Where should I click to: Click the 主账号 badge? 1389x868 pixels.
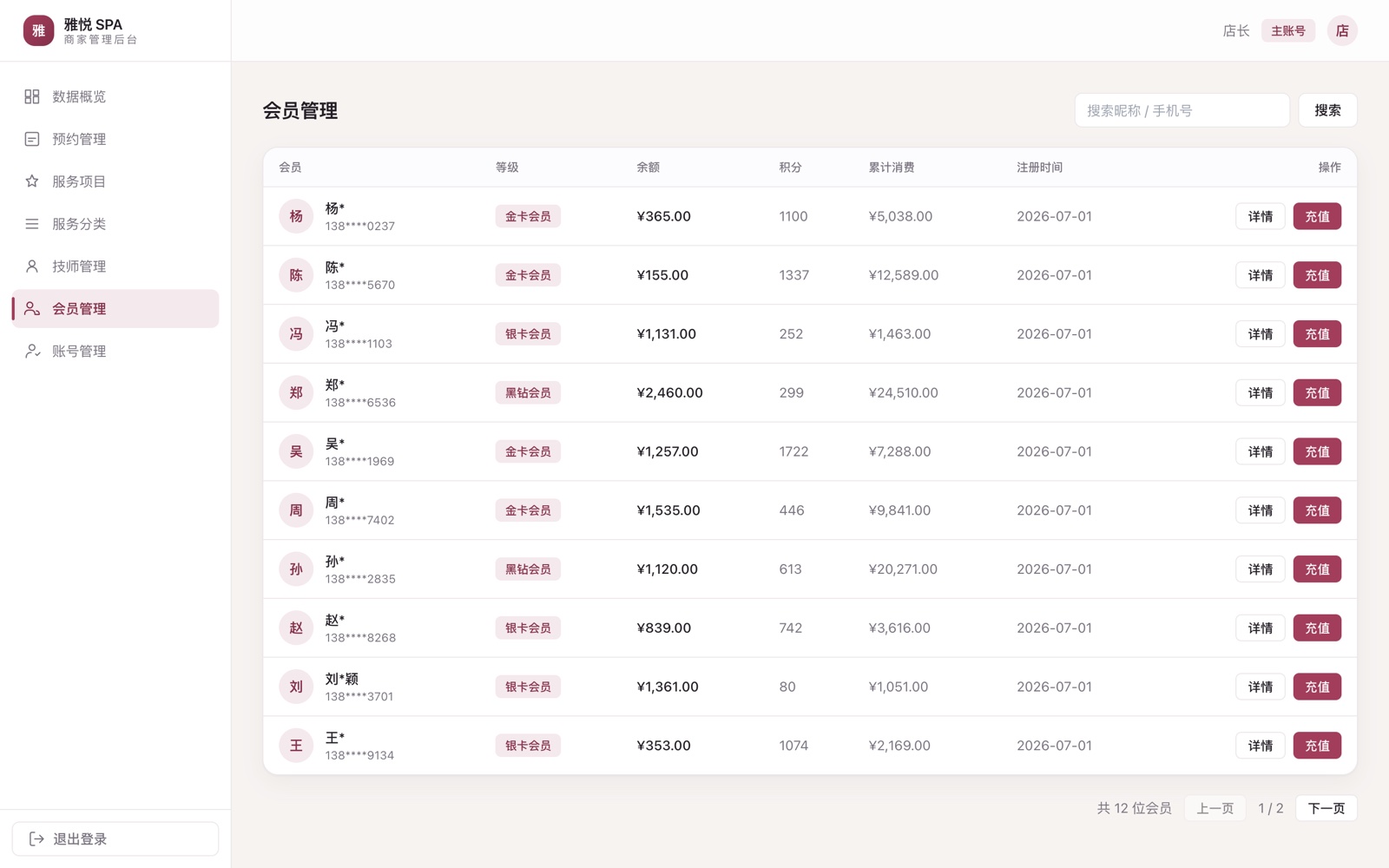click(x=1288, y=30)
